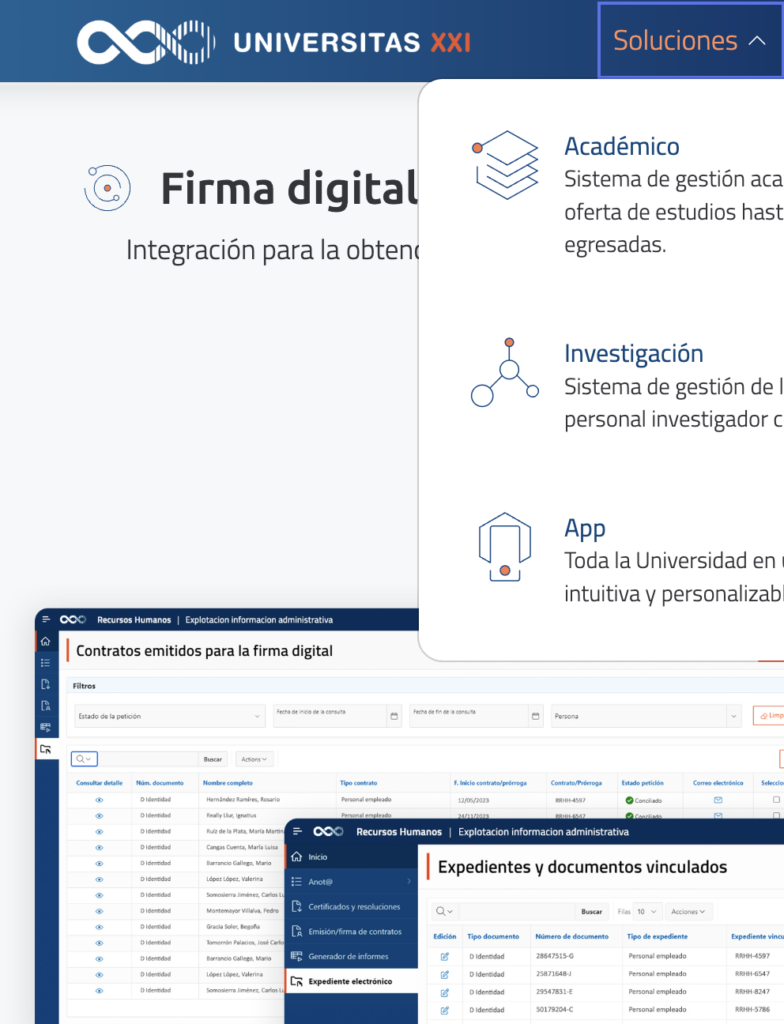Open the Filas rows-per-page dropdown
The width and height of the screenshot is (784, 1024).
[x=647, y=911]
